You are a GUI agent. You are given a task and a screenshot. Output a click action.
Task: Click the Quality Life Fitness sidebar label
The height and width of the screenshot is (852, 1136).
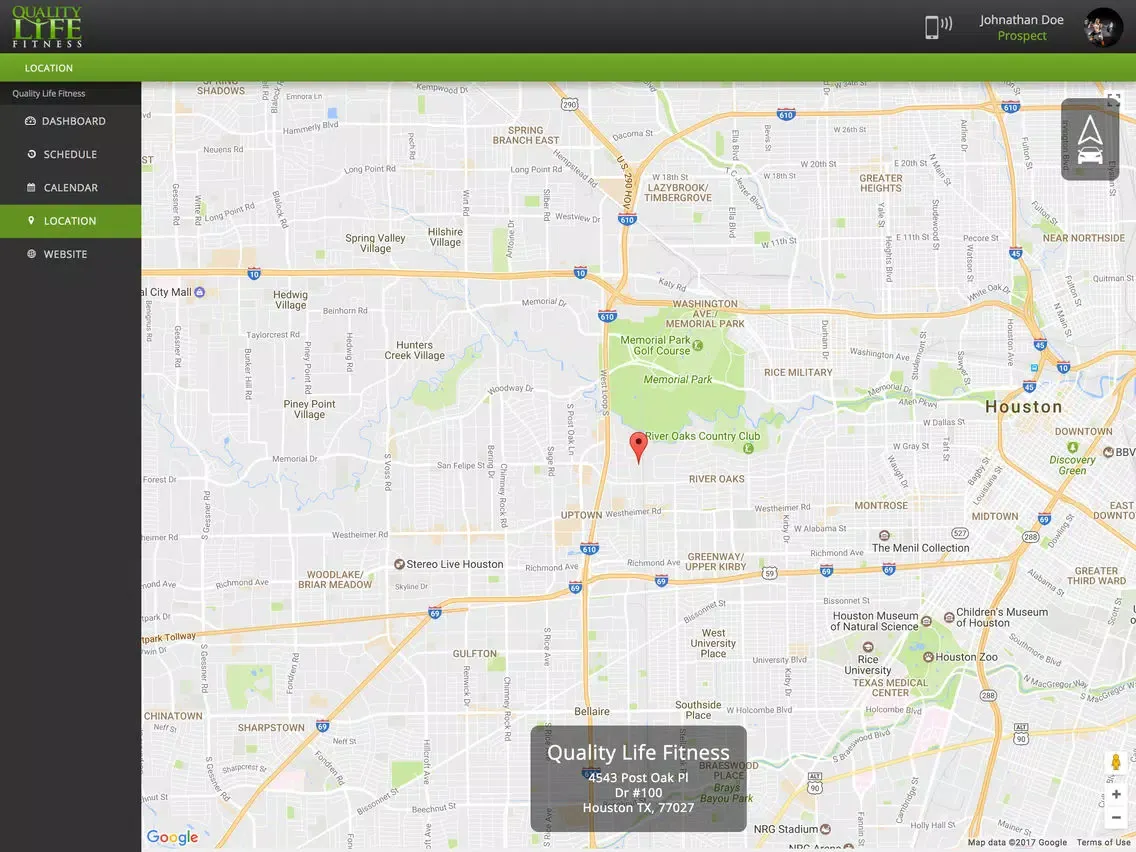[49, 93]
